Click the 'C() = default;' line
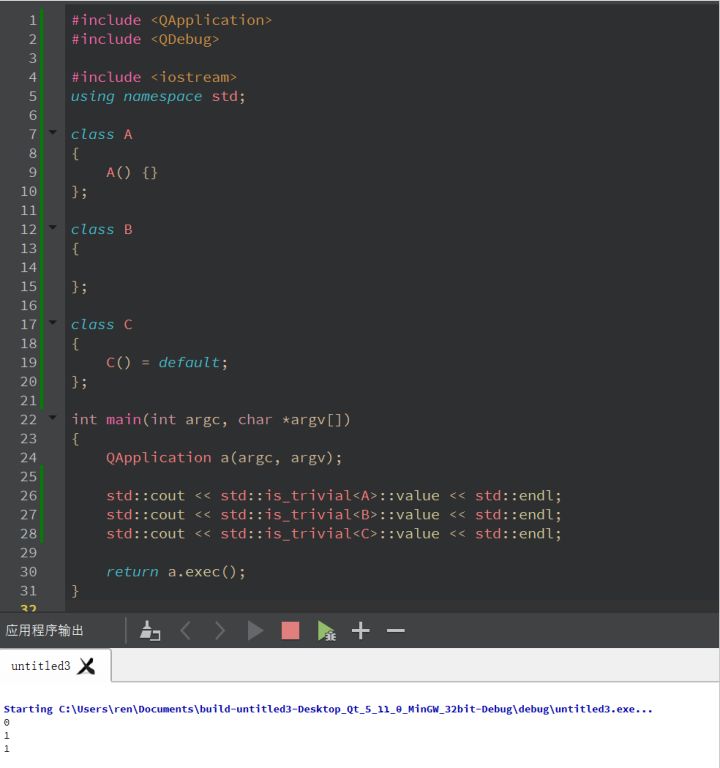This screenshot has width=720, height=768. pos(167,362)
